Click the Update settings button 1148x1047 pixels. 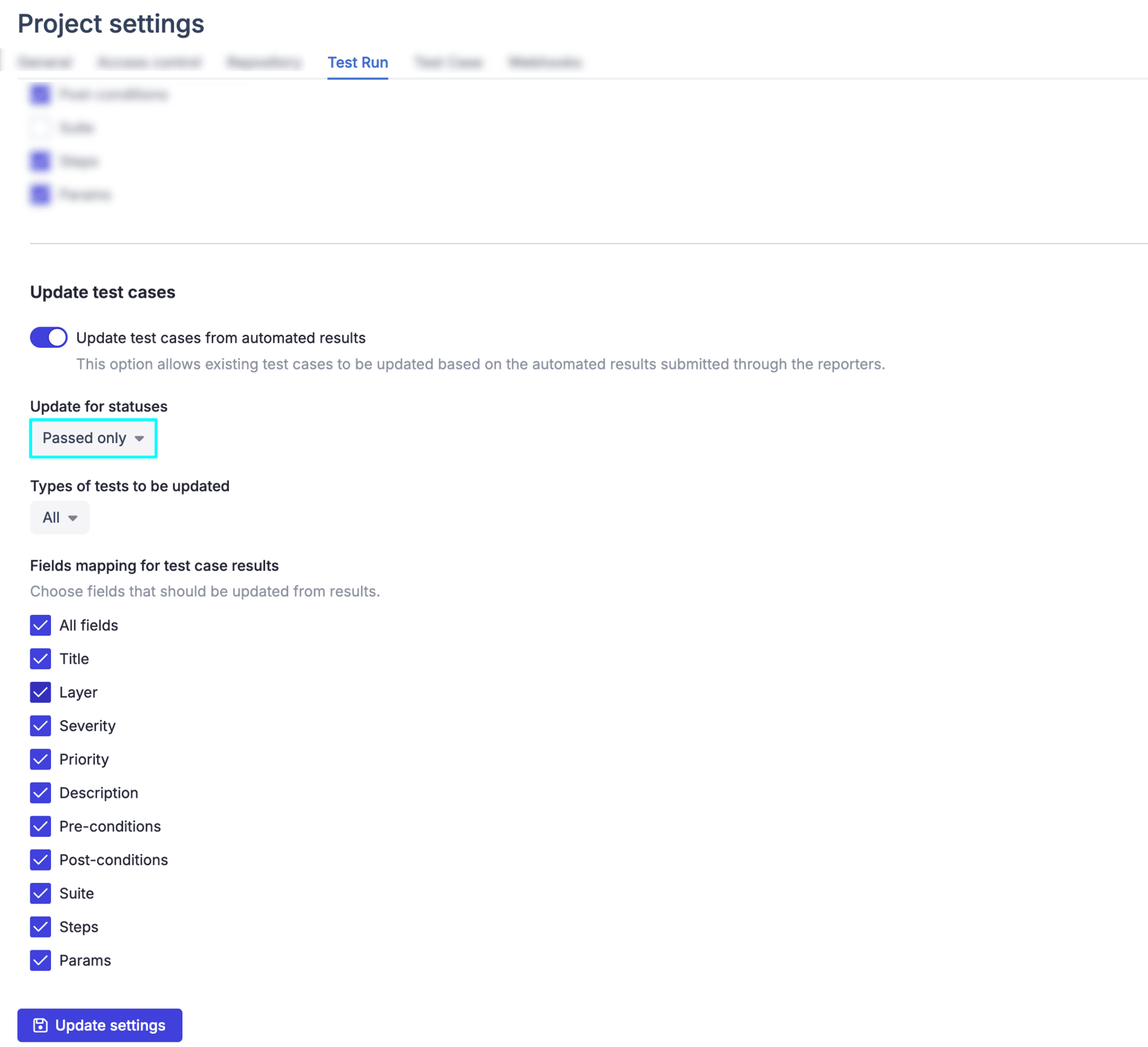(x=100, y=1025)
